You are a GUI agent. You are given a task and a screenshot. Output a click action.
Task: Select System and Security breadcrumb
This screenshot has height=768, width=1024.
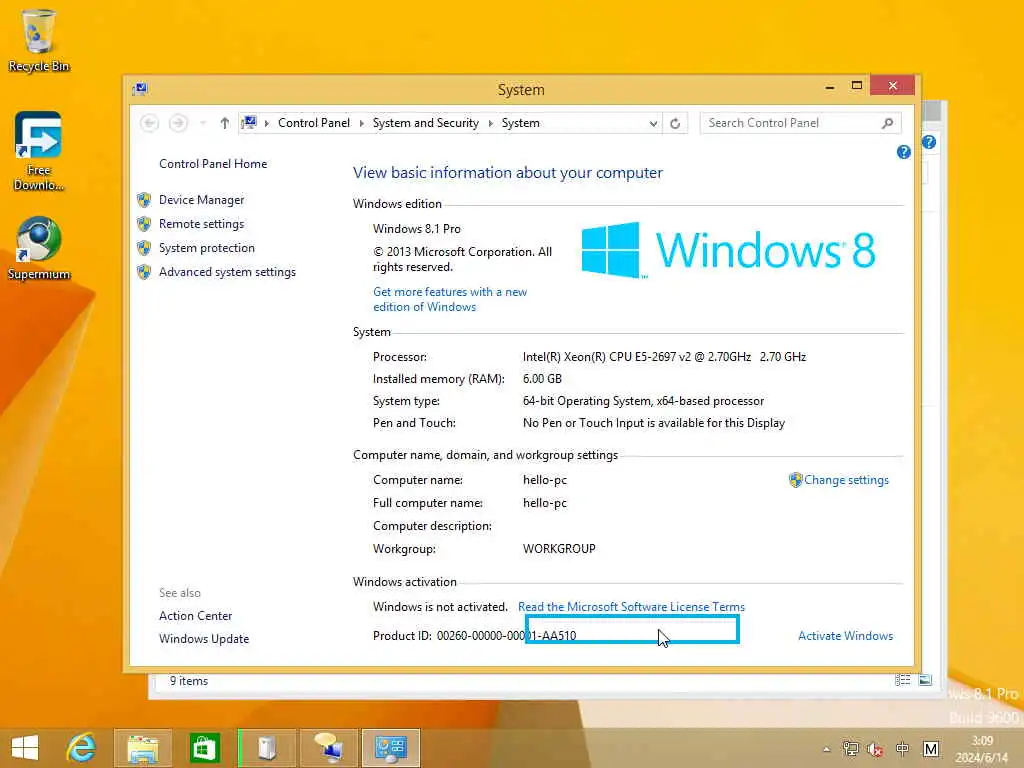click(426, 123)
